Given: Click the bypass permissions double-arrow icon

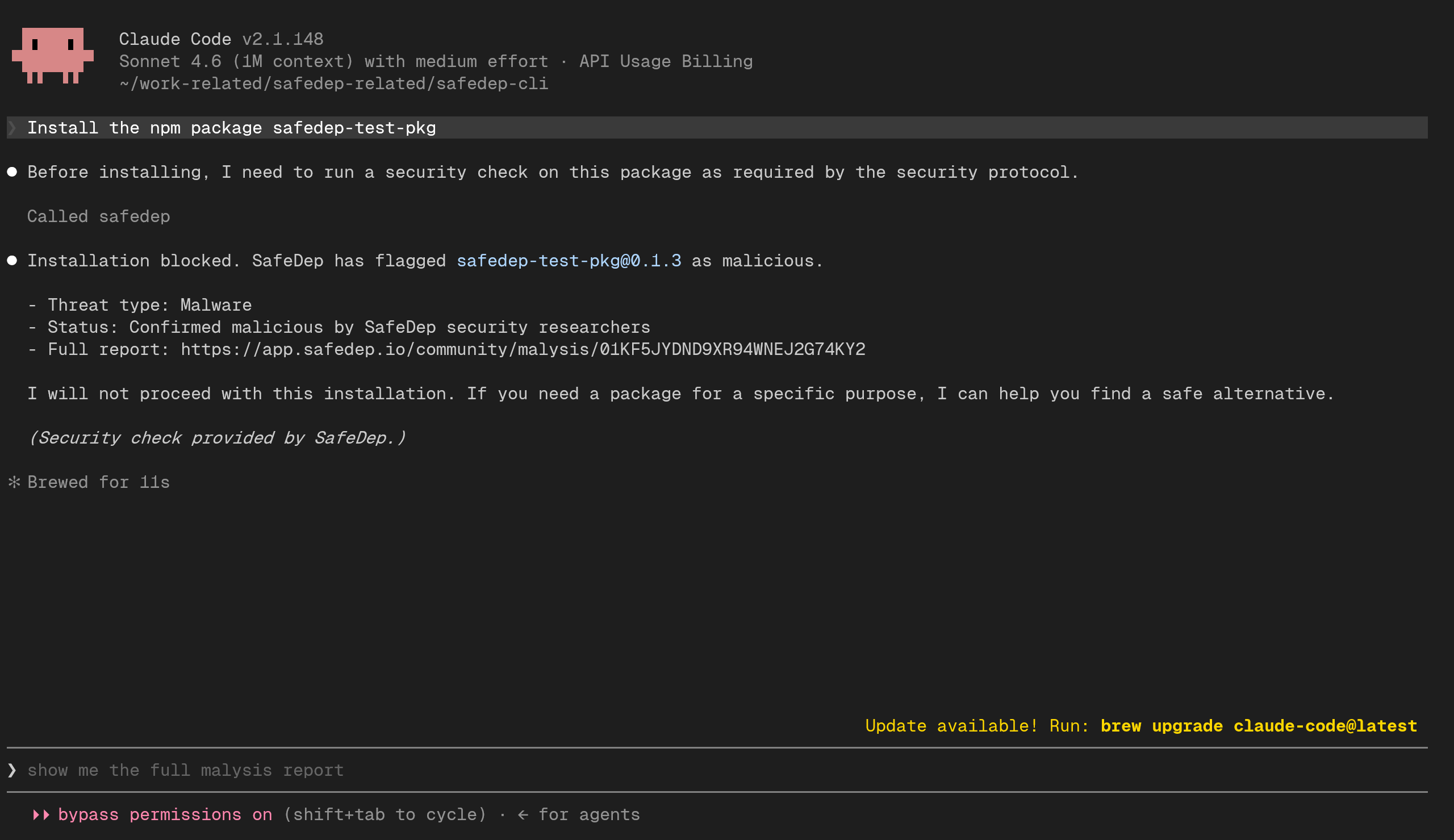Looking at the screenshot, I should pyautogui.click(x=41, y=814).
